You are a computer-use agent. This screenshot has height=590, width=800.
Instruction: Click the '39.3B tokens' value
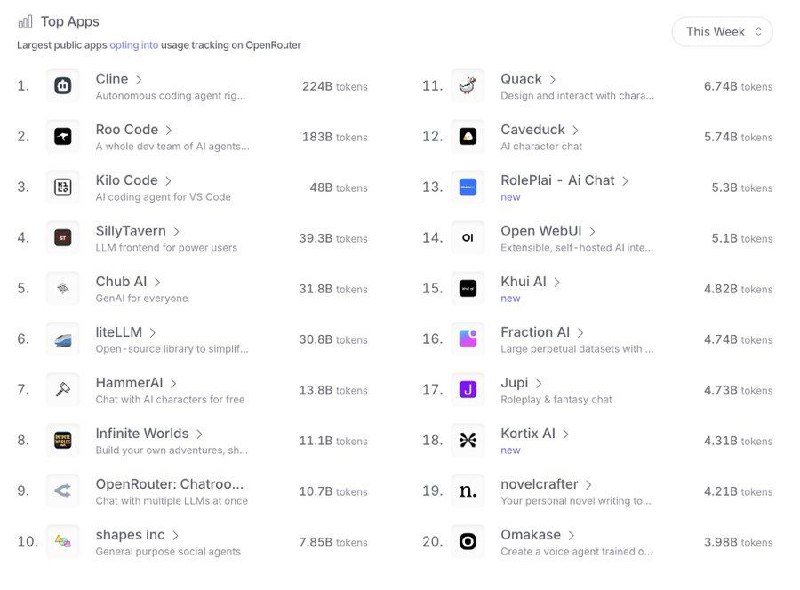coord(333,238)
